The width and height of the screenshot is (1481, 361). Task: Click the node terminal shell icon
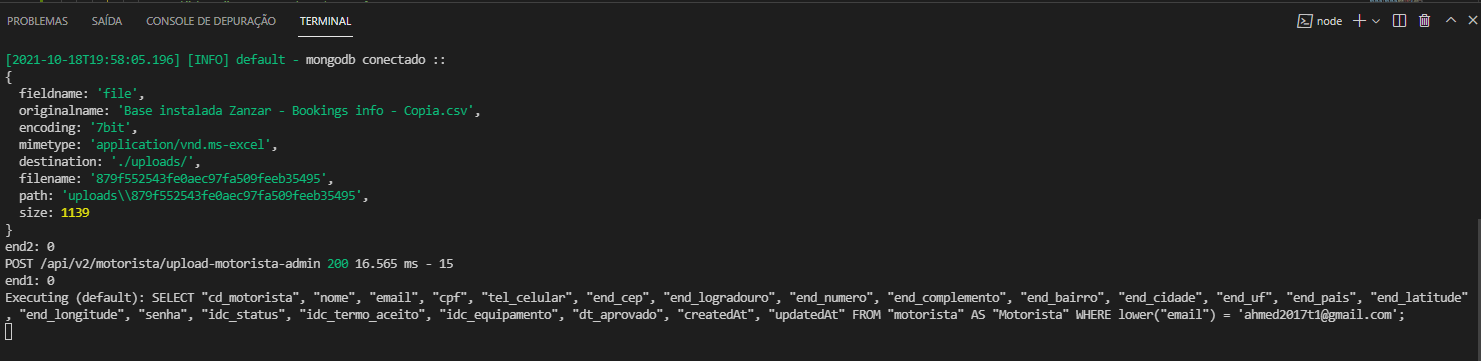click(1304, 20)
